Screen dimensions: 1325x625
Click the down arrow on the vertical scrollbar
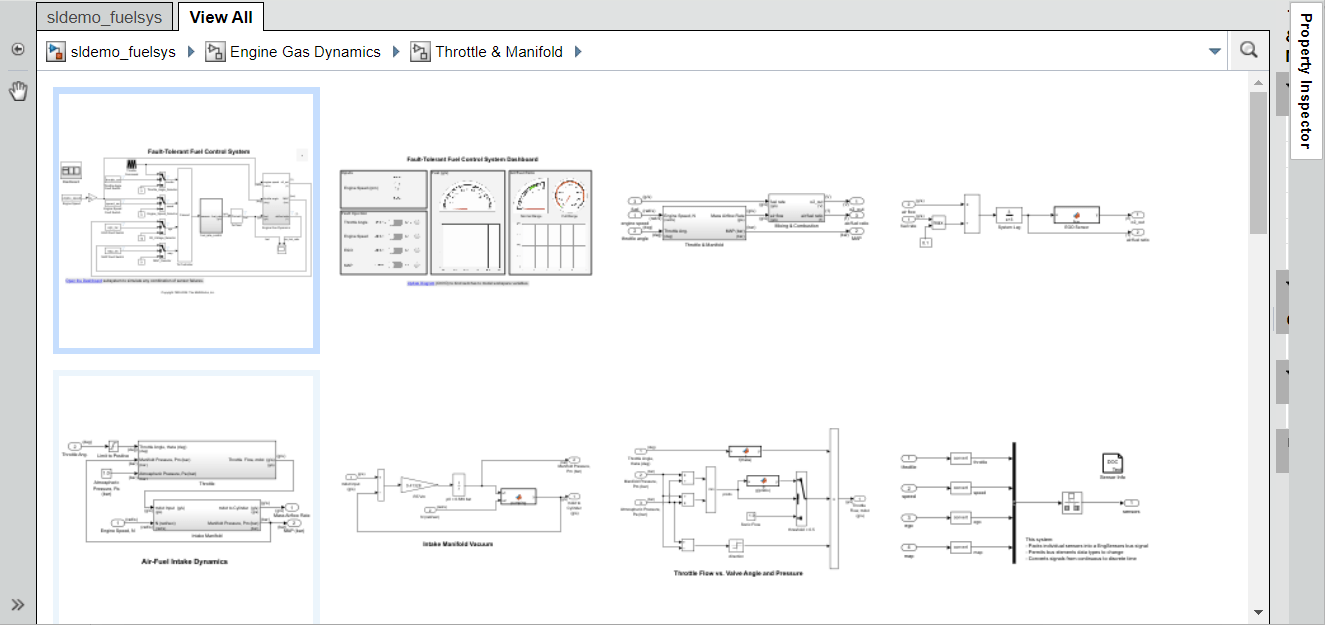(x=1257, y=611)
